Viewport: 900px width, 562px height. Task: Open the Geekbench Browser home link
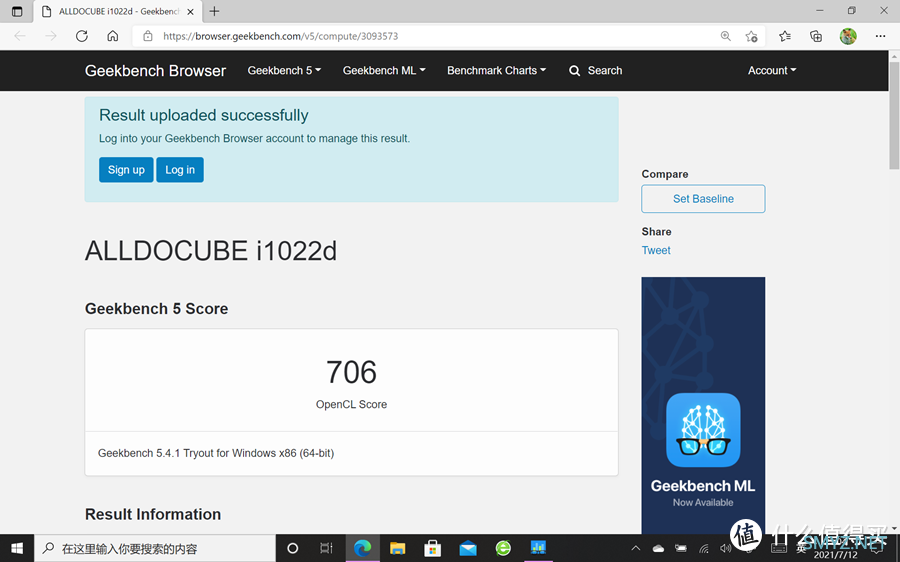[x=156, y=71]
